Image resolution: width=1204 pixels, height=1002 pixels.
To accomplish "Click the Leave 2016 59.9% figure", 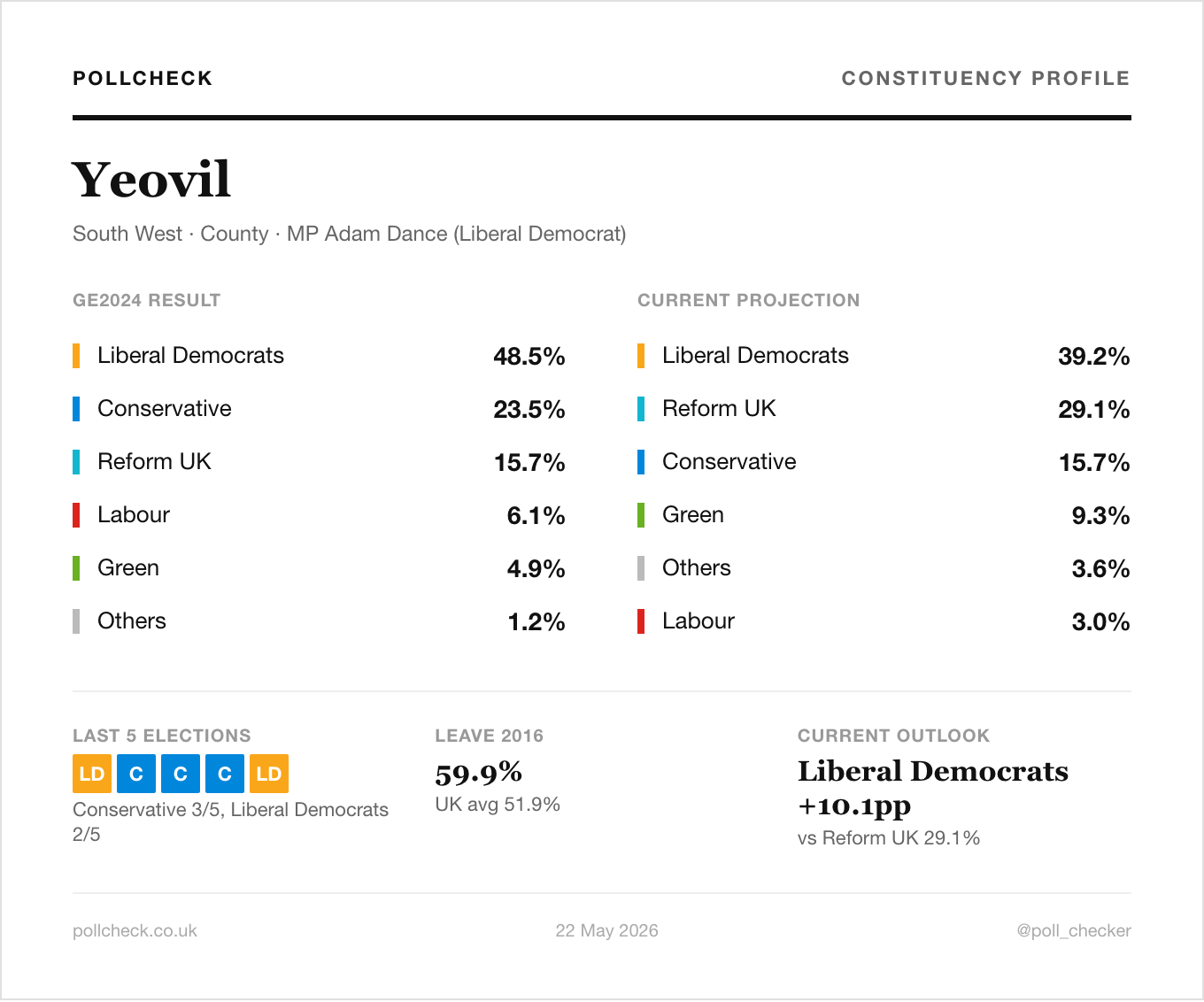I will tap(479, 773).
